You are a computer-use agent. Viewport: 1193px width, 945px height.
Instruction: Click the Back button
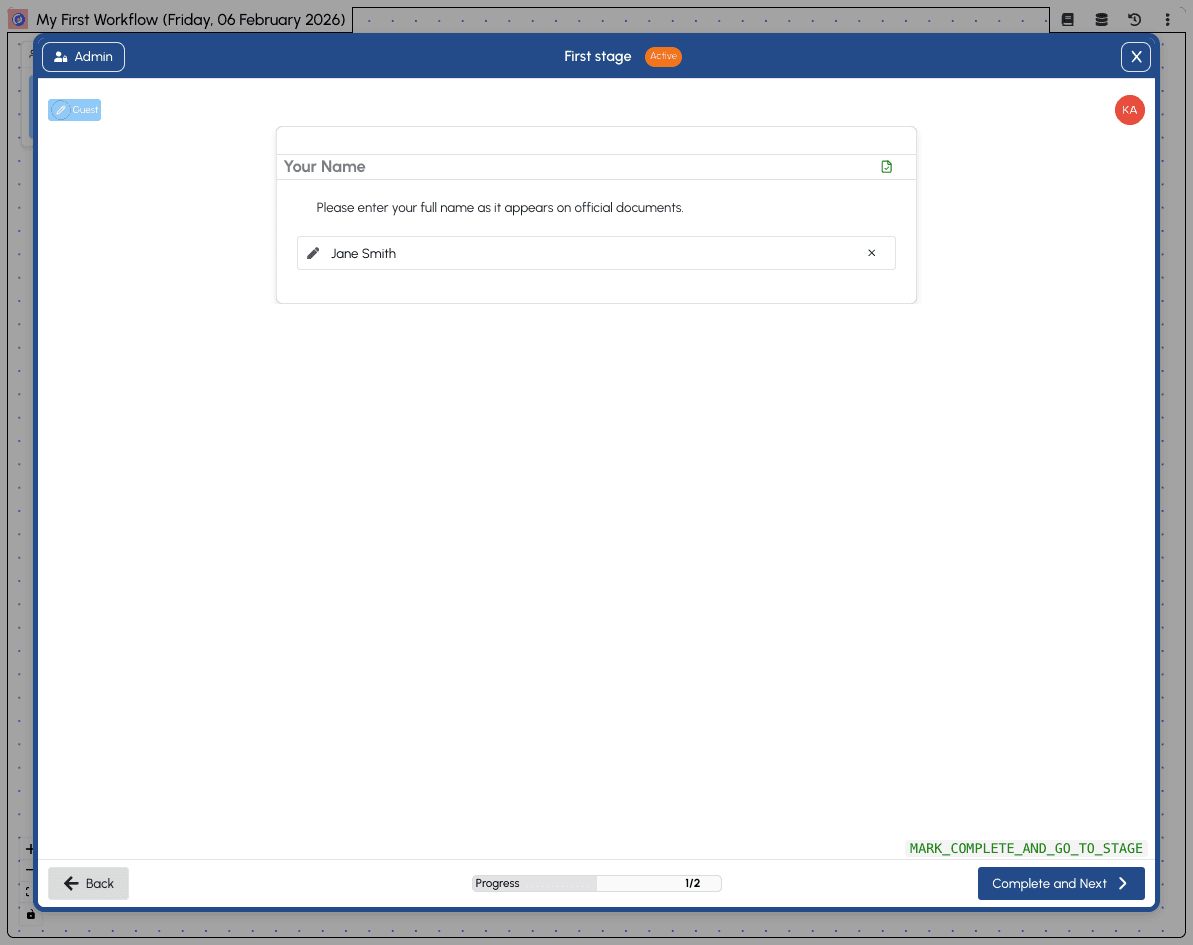pyautogui.click(x=88, y=883)
